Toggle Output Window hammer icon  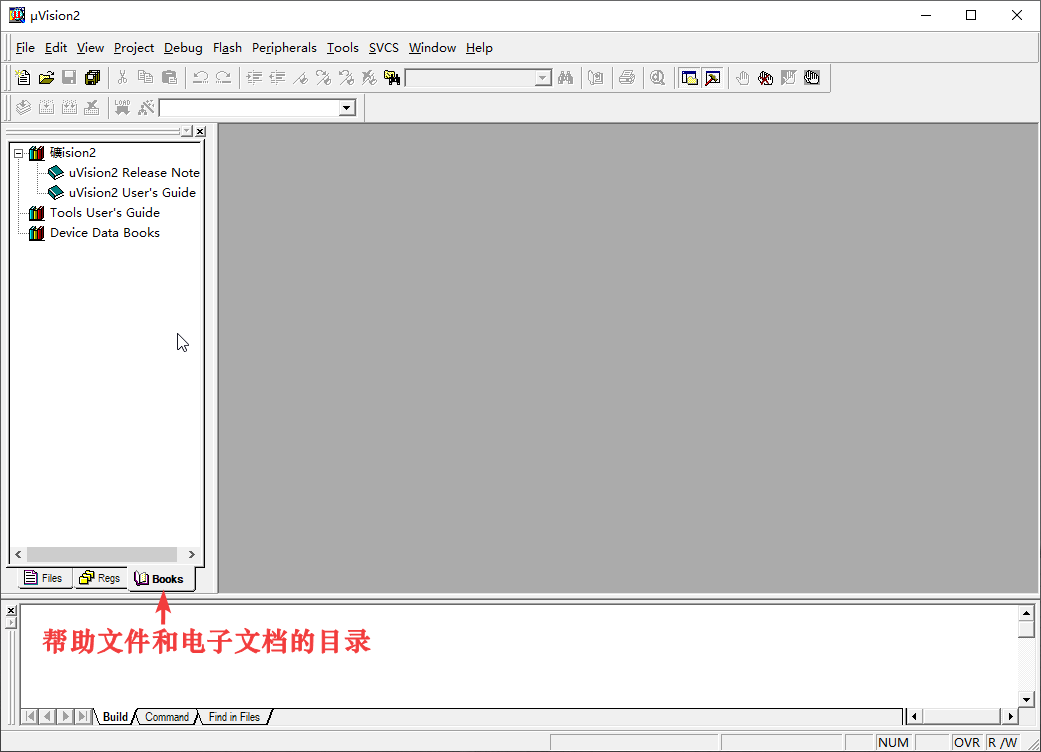click(713, 78)
